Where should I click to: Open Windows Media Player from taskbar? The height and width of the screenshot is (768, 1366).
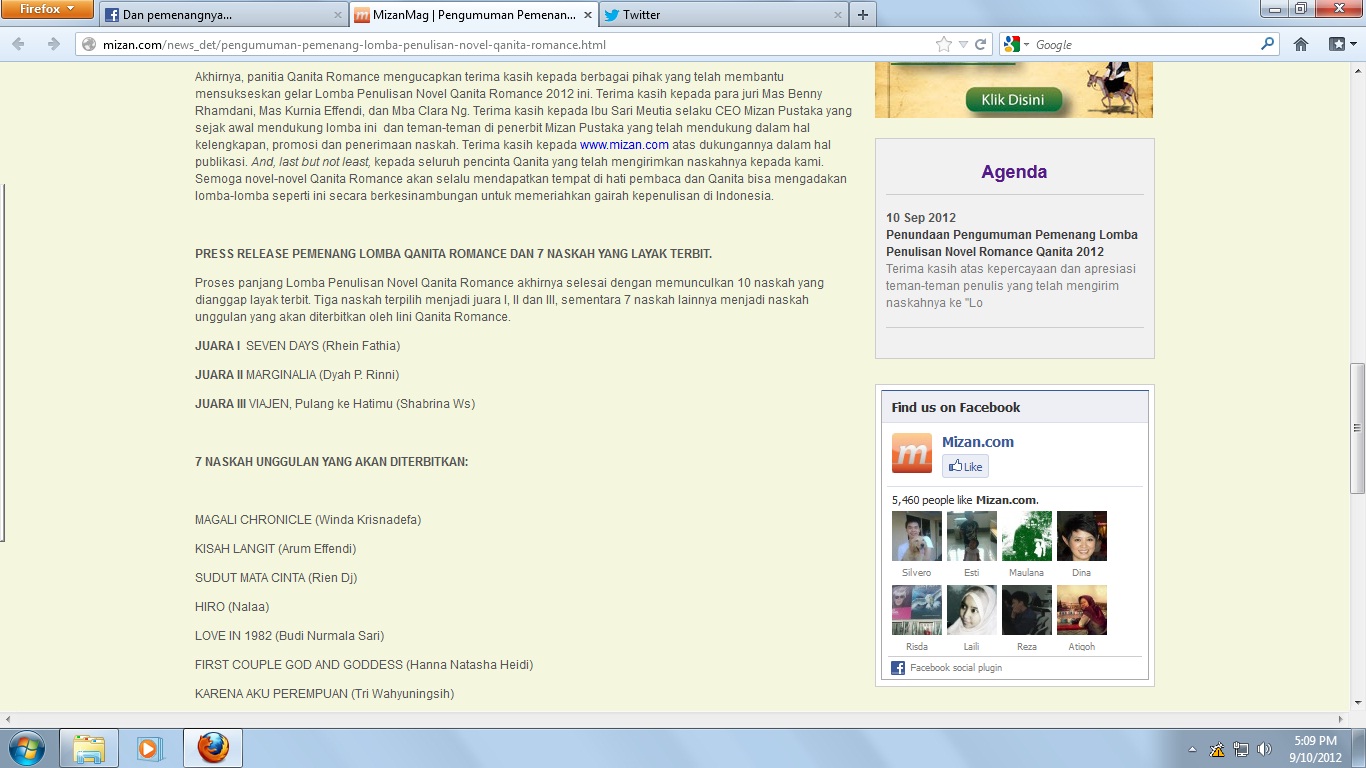pos(150,748)
